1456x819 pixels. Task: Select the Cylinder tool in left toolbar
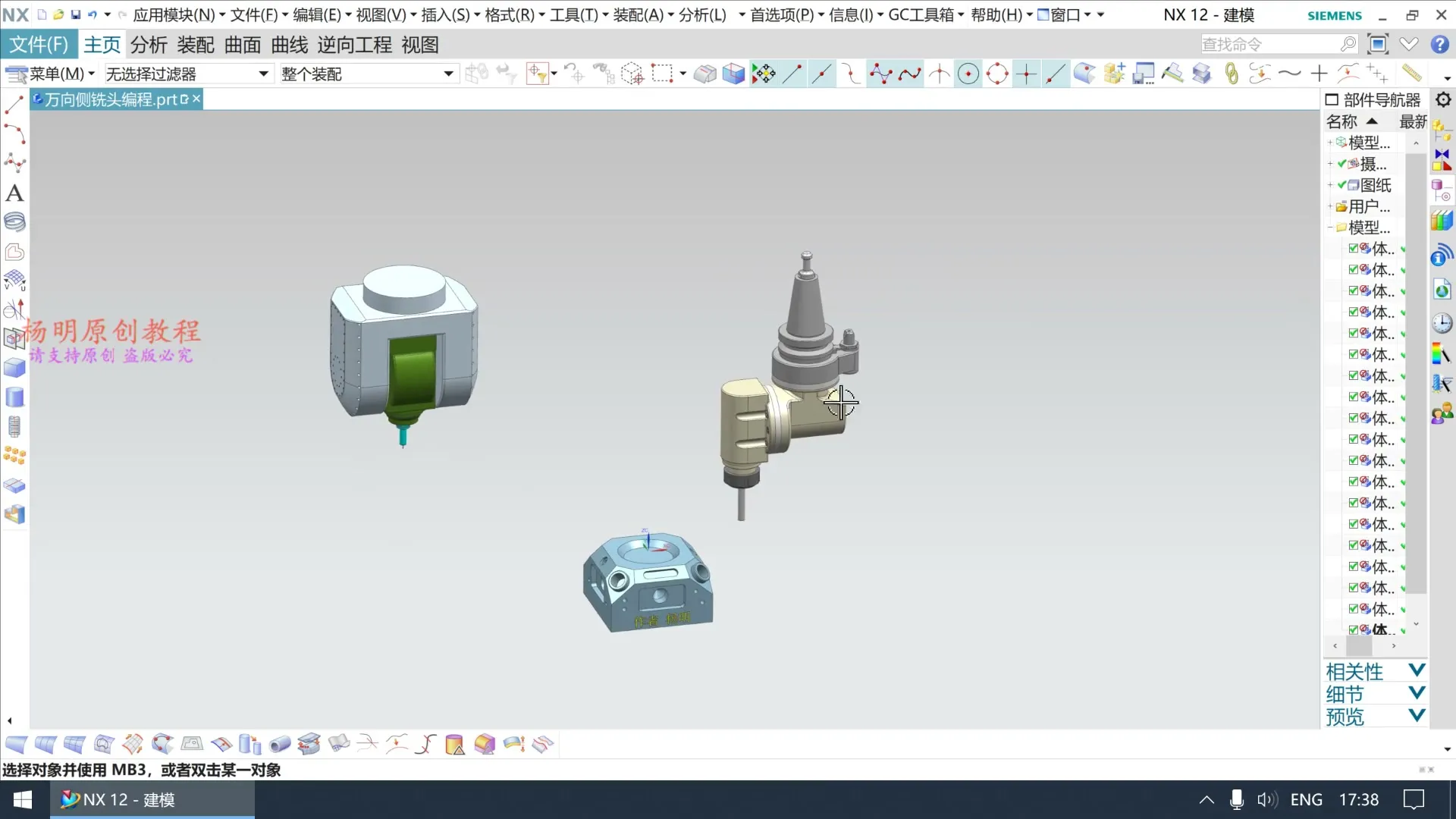(14, 397)
